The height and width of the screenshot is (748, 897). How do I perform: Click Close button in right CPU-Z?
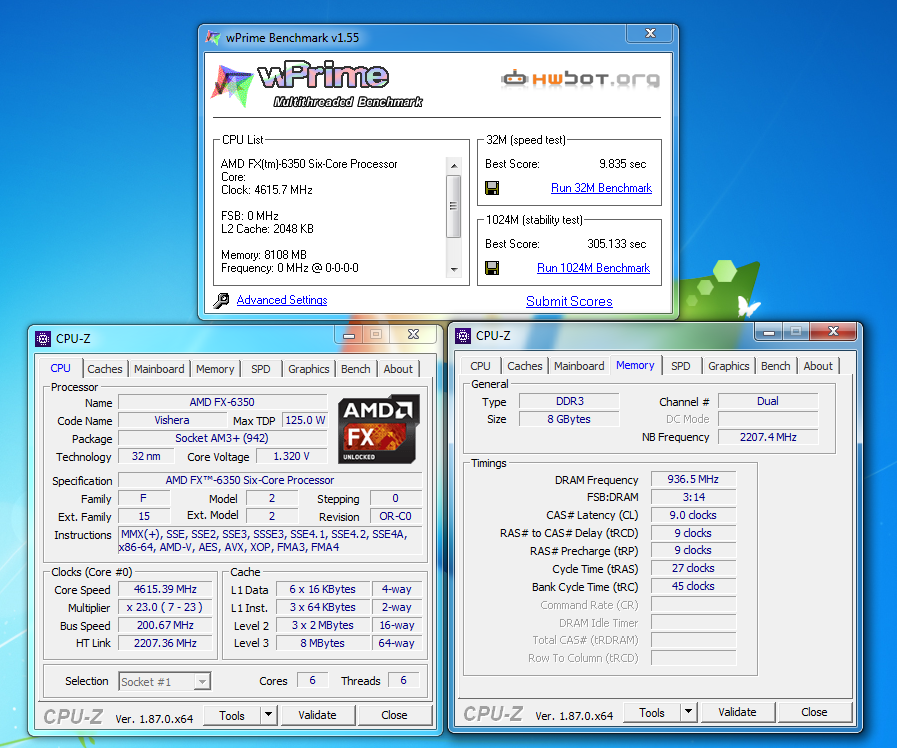[x=814, y=712]
